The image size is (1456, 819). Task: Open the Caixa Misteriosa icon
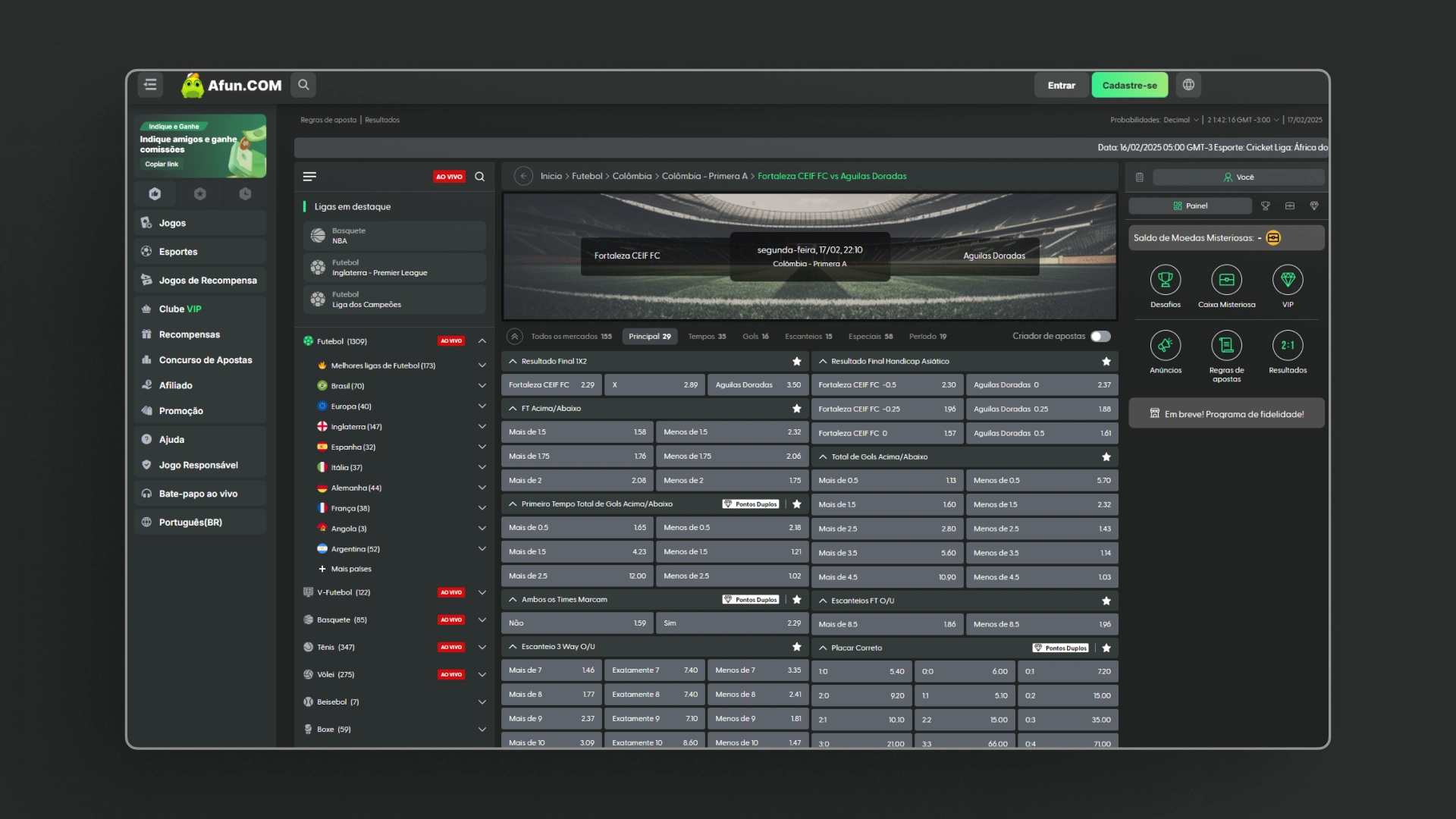(x=1226, y=280)
